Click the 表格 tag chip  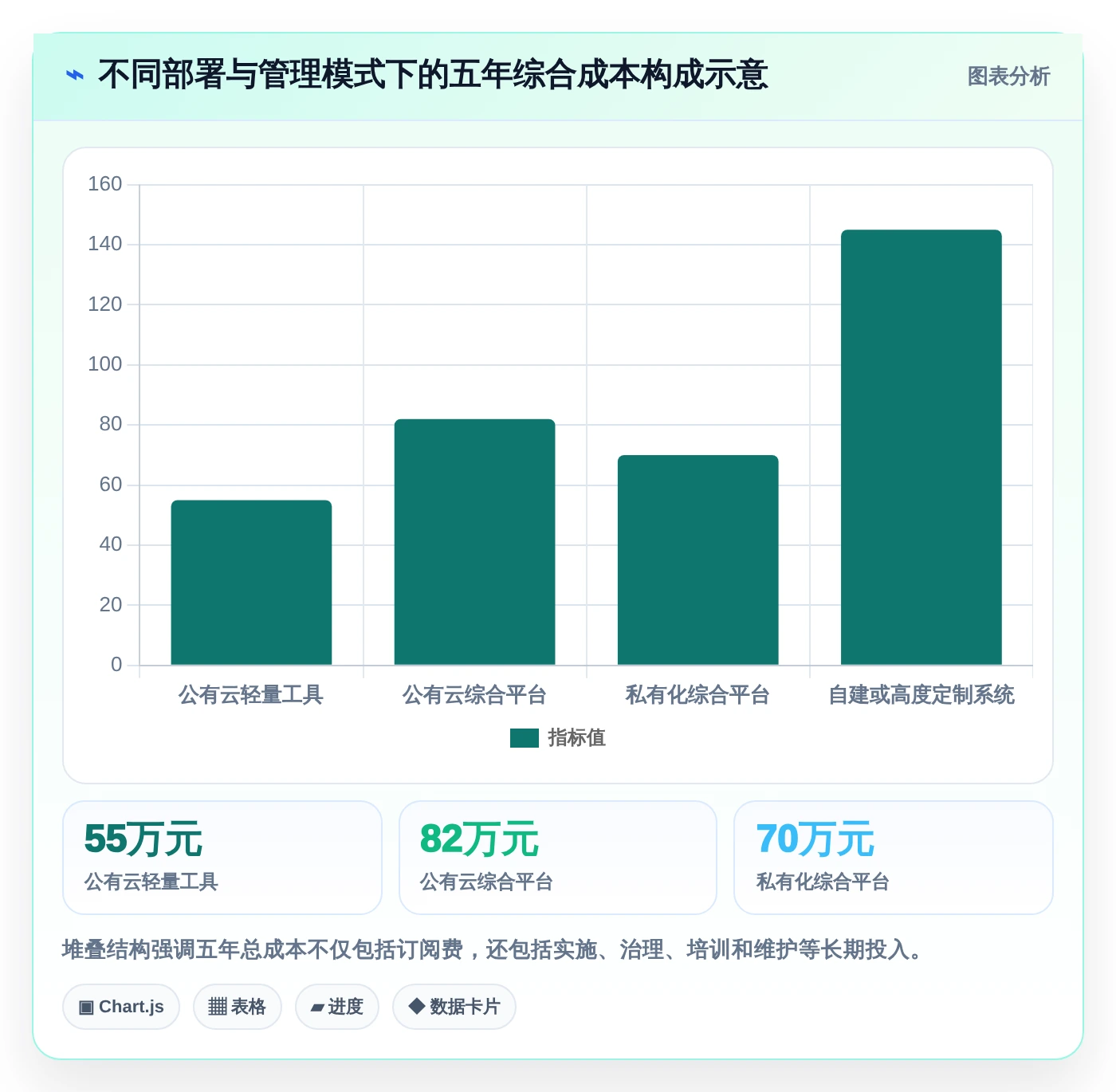238,1007
